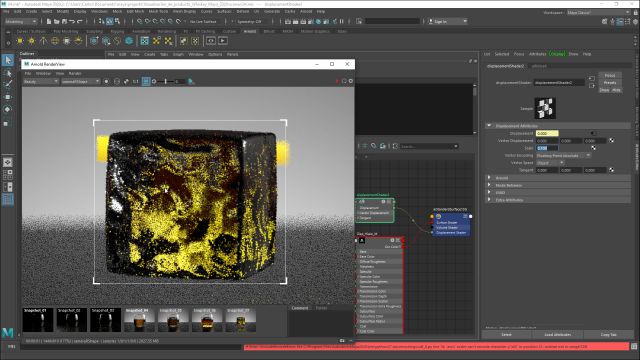This screenshot has width=640, height=360.
Task: Select the arrow Select tool
Action: pos(8,60)
